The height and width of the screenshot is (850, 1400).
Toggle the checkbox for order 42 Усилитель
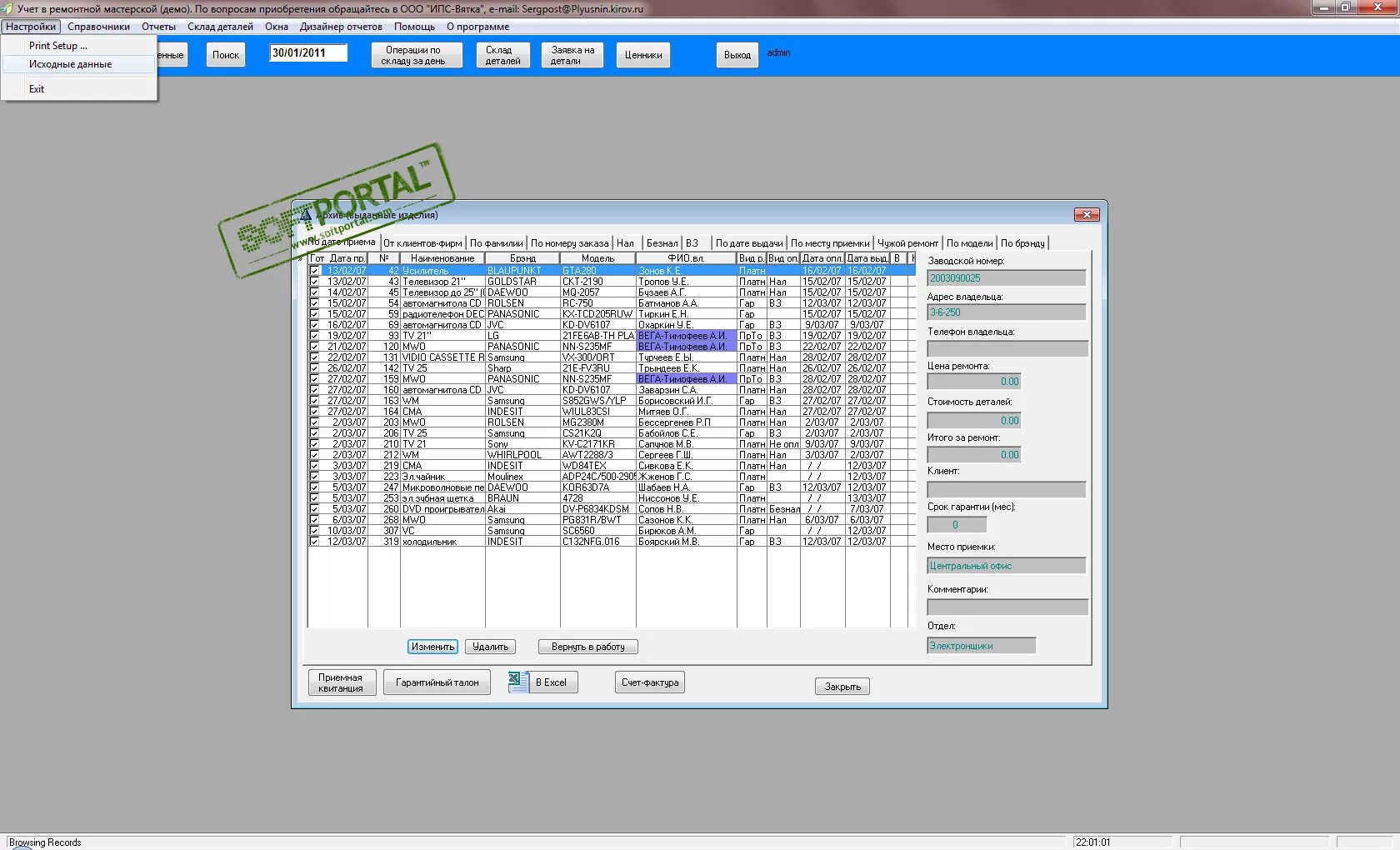click(x=314, y=271)
